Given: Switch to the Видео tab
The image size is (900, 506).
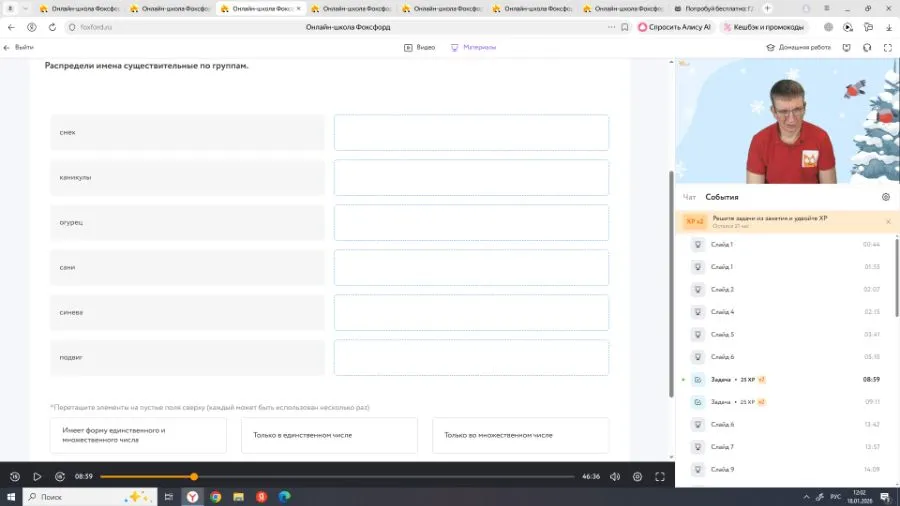Looking at the screenshot, I should pyautogui.click(x=420, y=48).
